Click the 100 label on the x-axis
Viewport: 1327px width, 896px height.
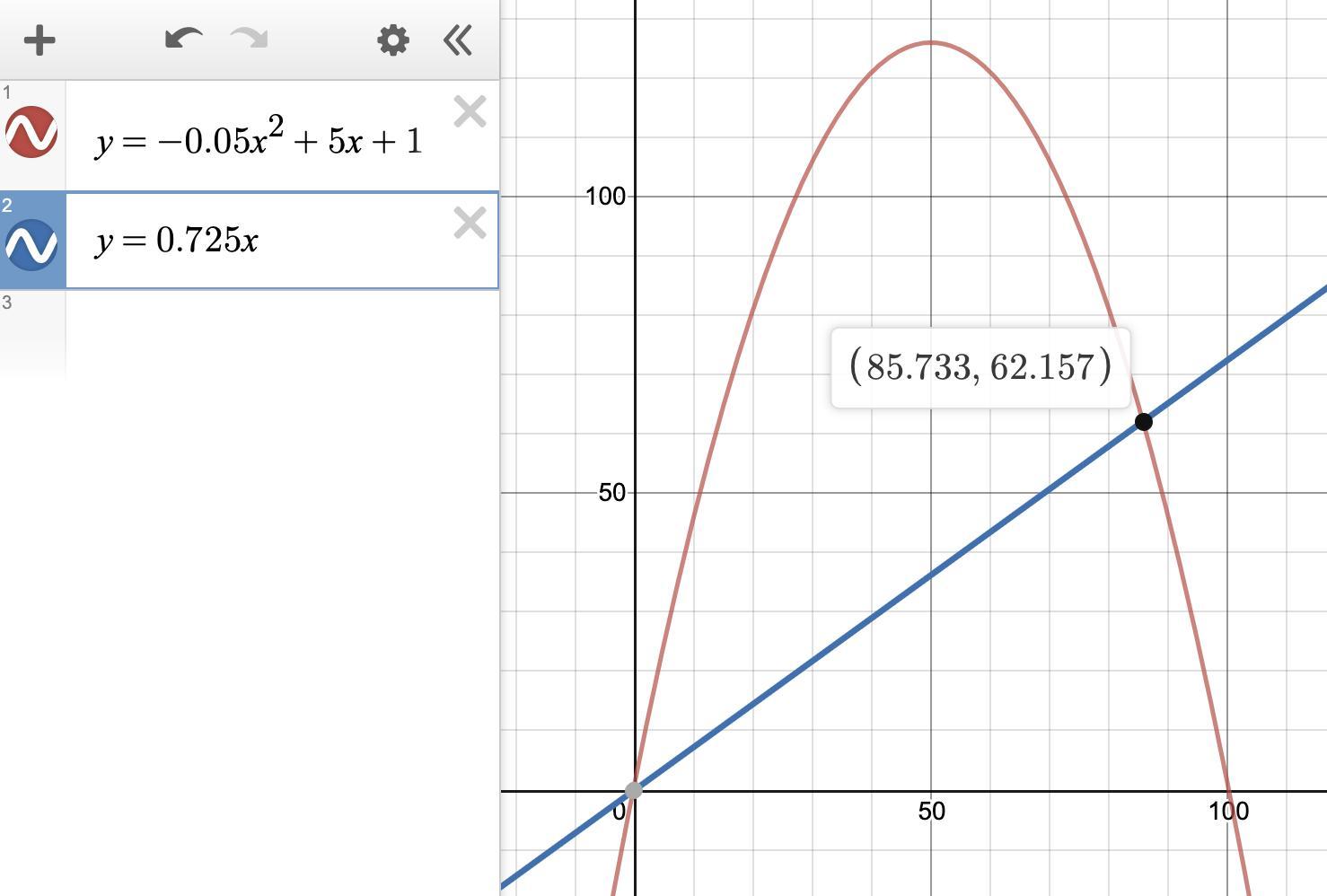[1228, 812]
